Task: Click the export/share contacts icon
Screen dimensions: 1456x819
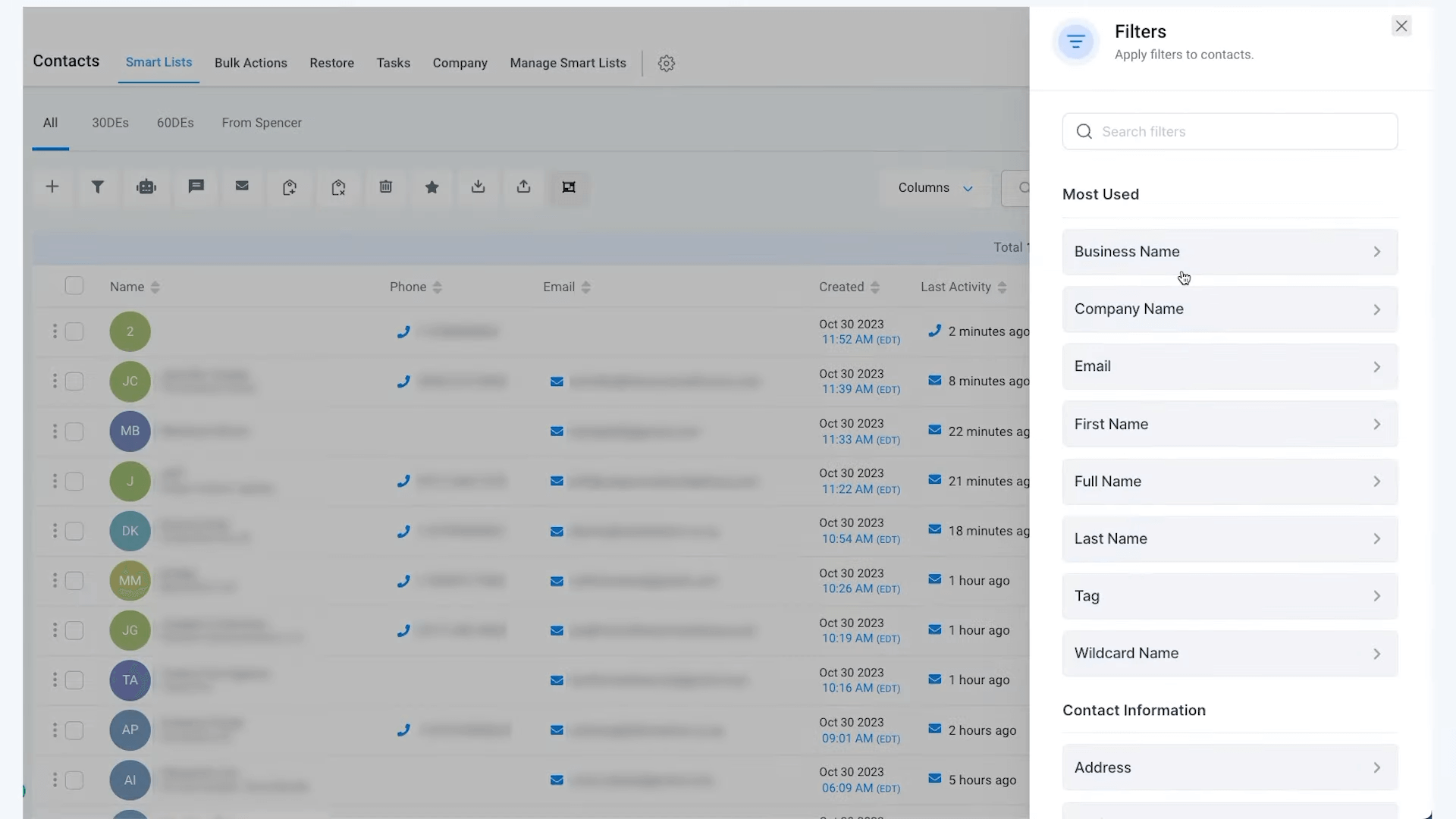Action: tap(525, 187)
